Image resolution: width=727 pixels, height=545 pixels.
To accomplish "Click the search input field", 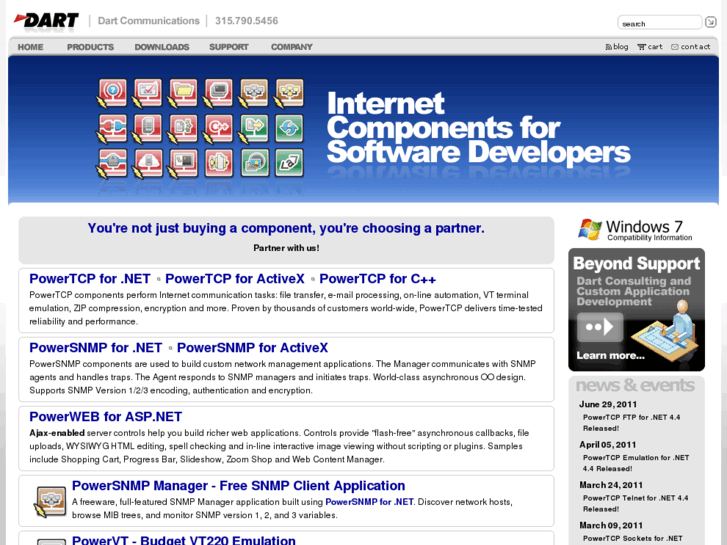I will 660,22.
